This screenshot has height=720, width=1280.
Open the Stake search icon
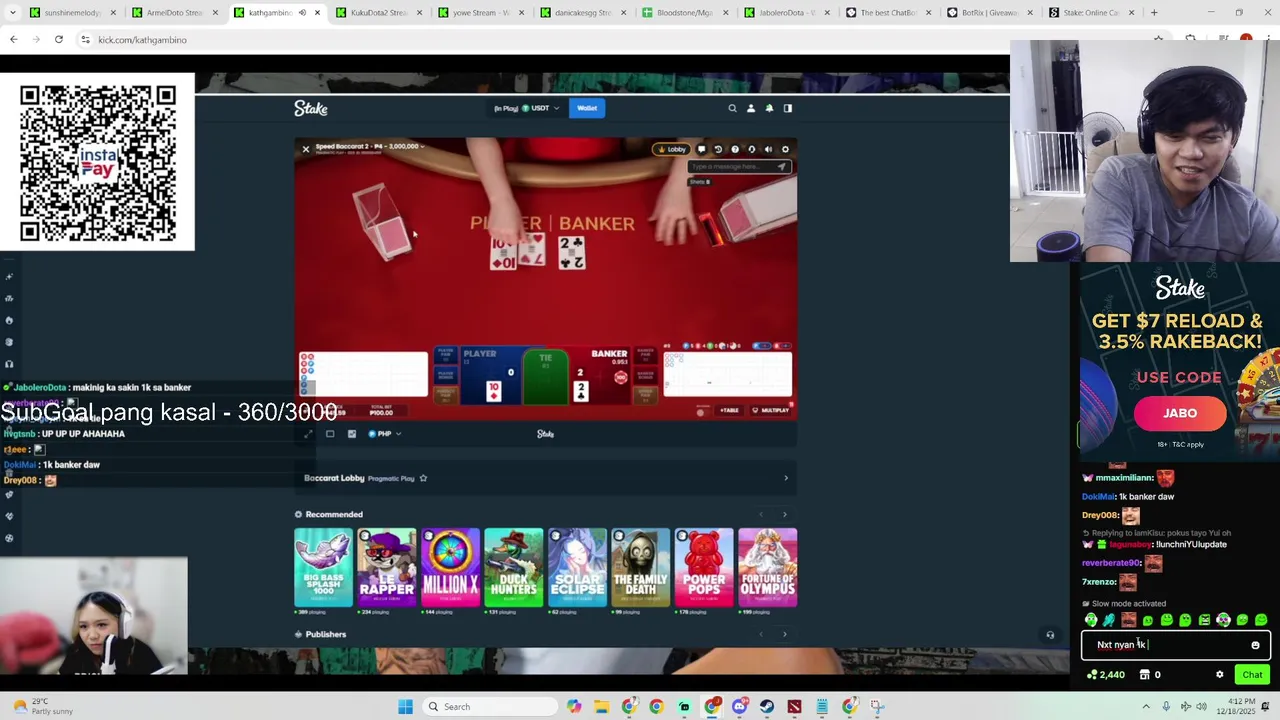coord(732,108)
